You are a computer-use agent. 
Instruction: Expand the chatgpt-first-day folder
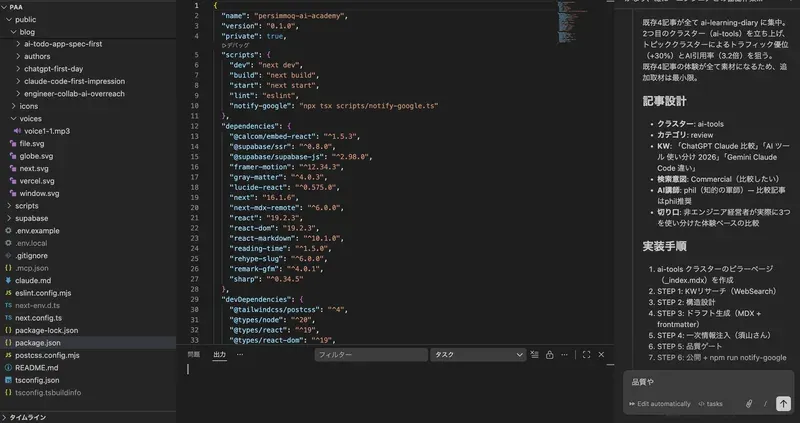click(x=18, y=69)
